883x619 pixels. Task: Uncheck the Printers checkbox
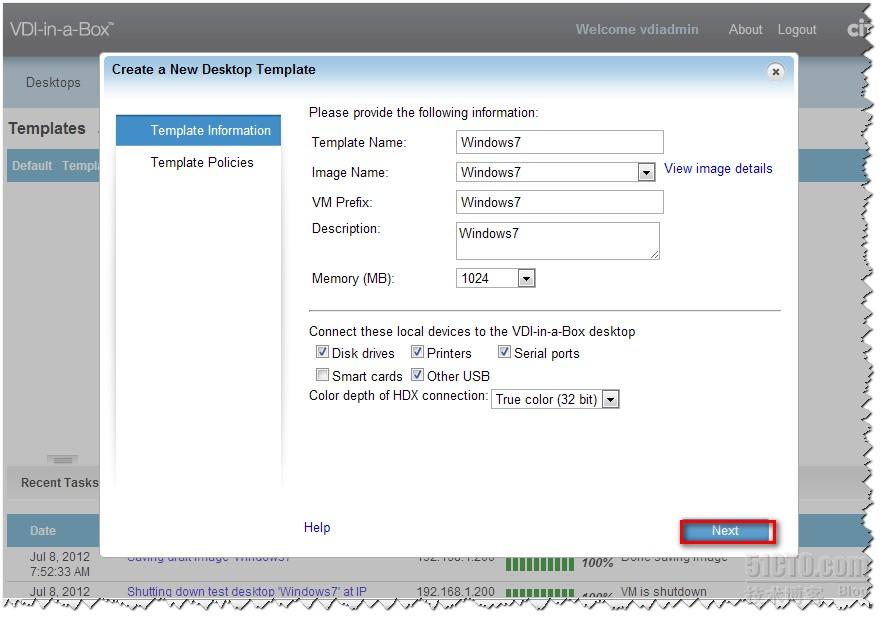click(417, 352)
